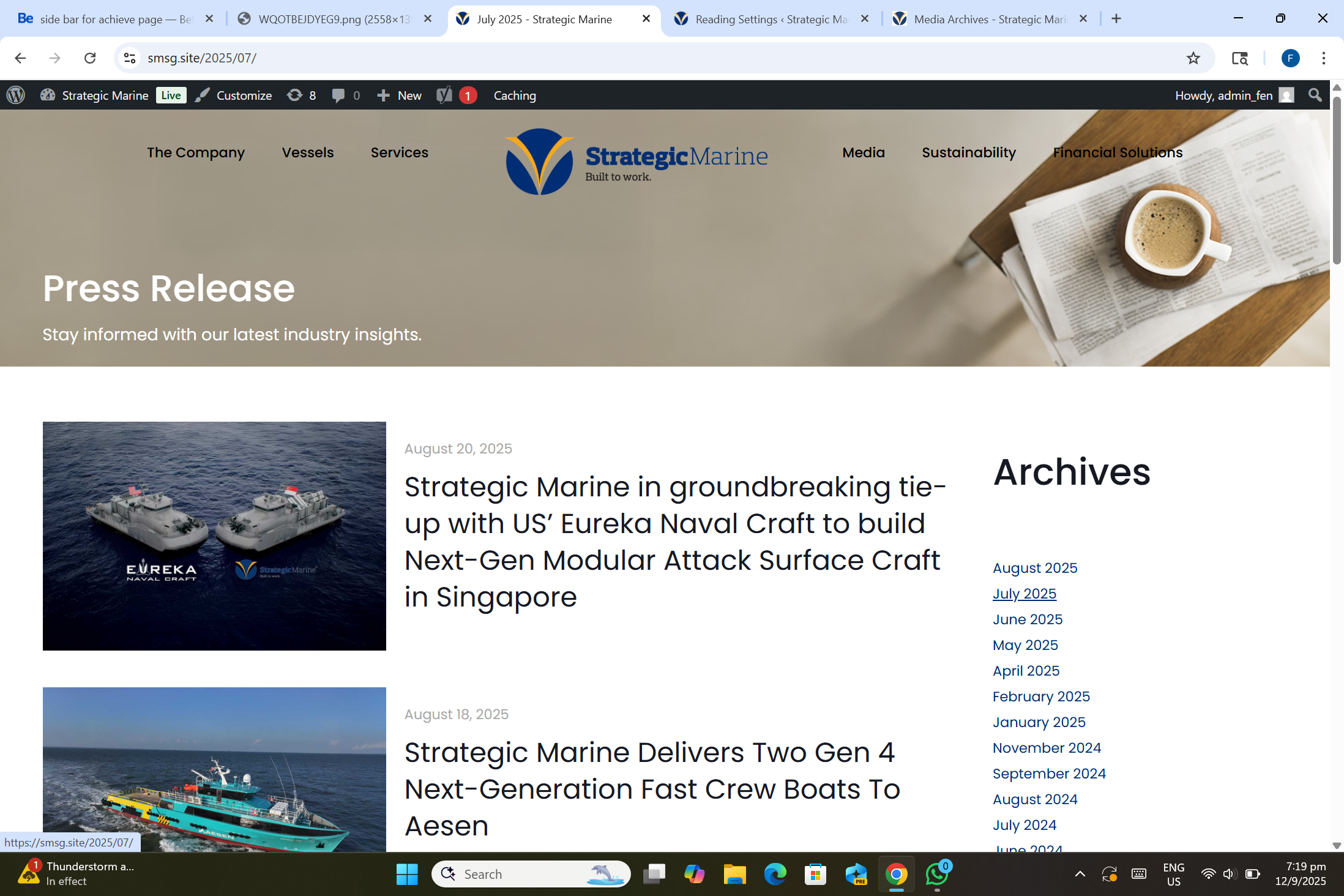Open comments bubble in admin bar
The image size is (1344, 896).
click(x=346, y=95)
